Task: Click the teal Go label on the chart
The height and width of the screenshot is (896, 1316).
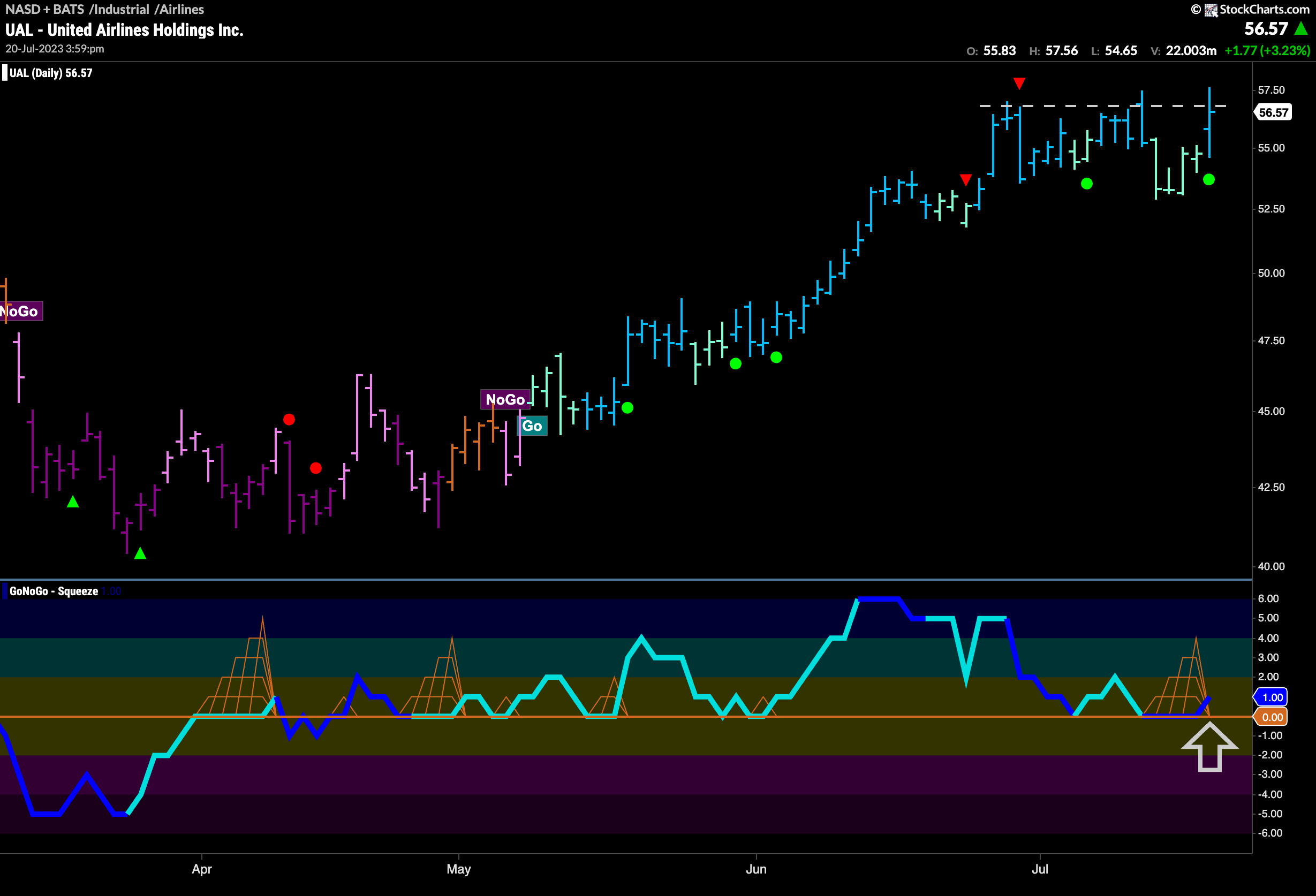Action: point(532,426)
